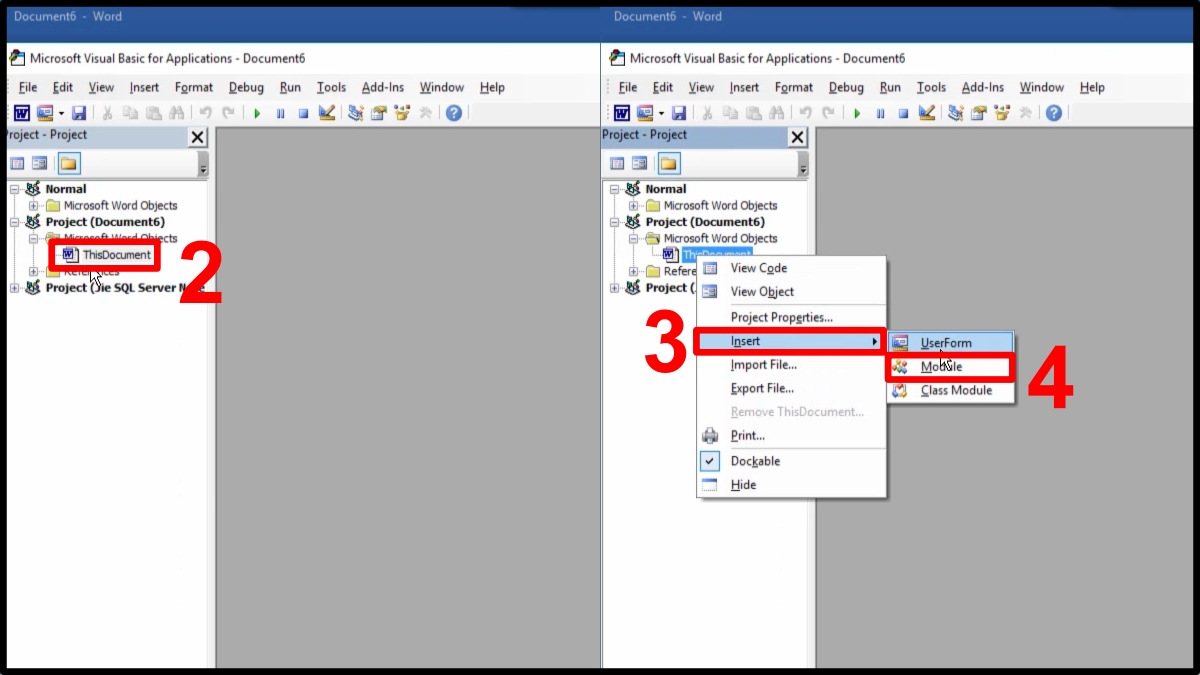This screenshot has height=675, width=1200.
Task: Collapse Normal project node in right window
Action: (615, 189)
